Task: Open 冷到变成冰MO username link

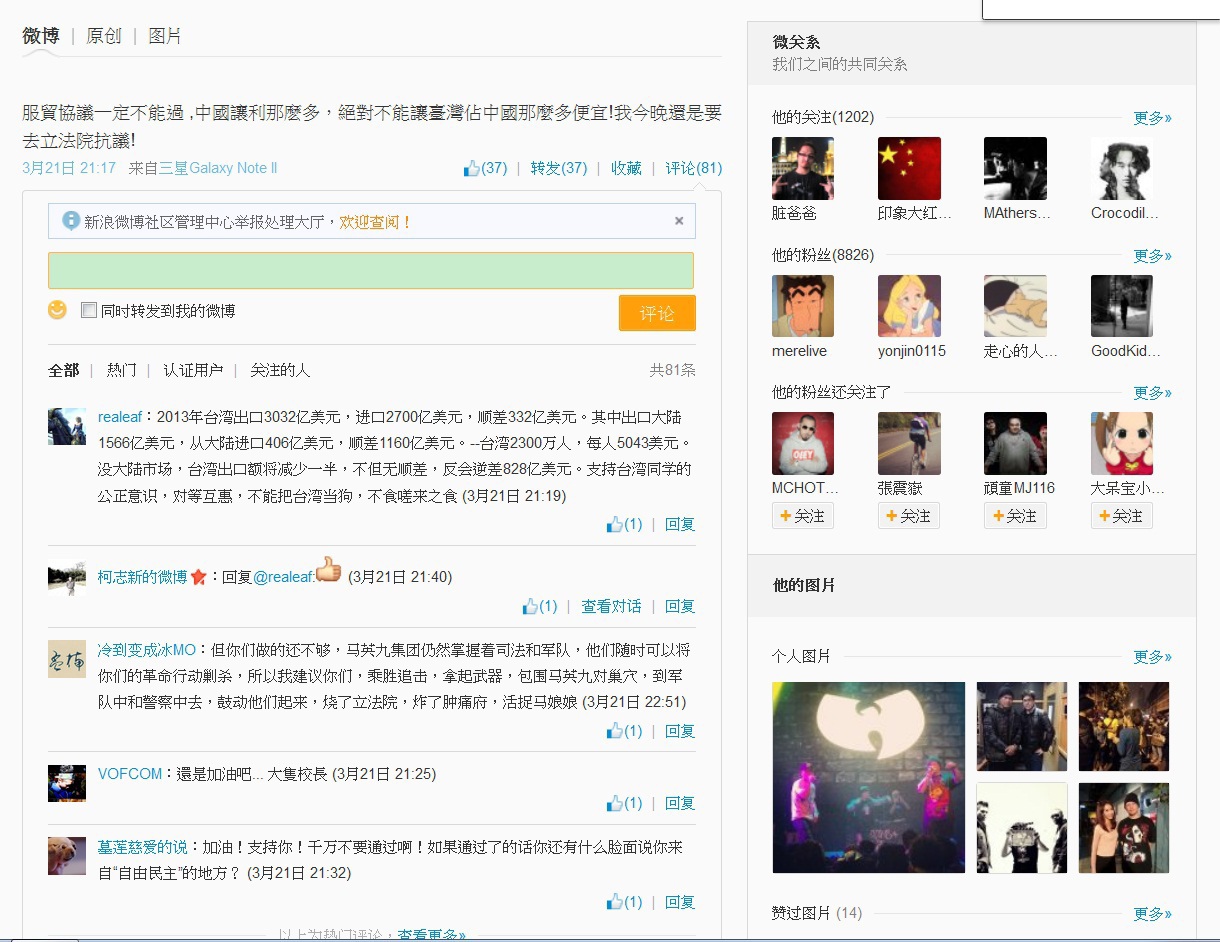Action: click(x=146, y=650)
